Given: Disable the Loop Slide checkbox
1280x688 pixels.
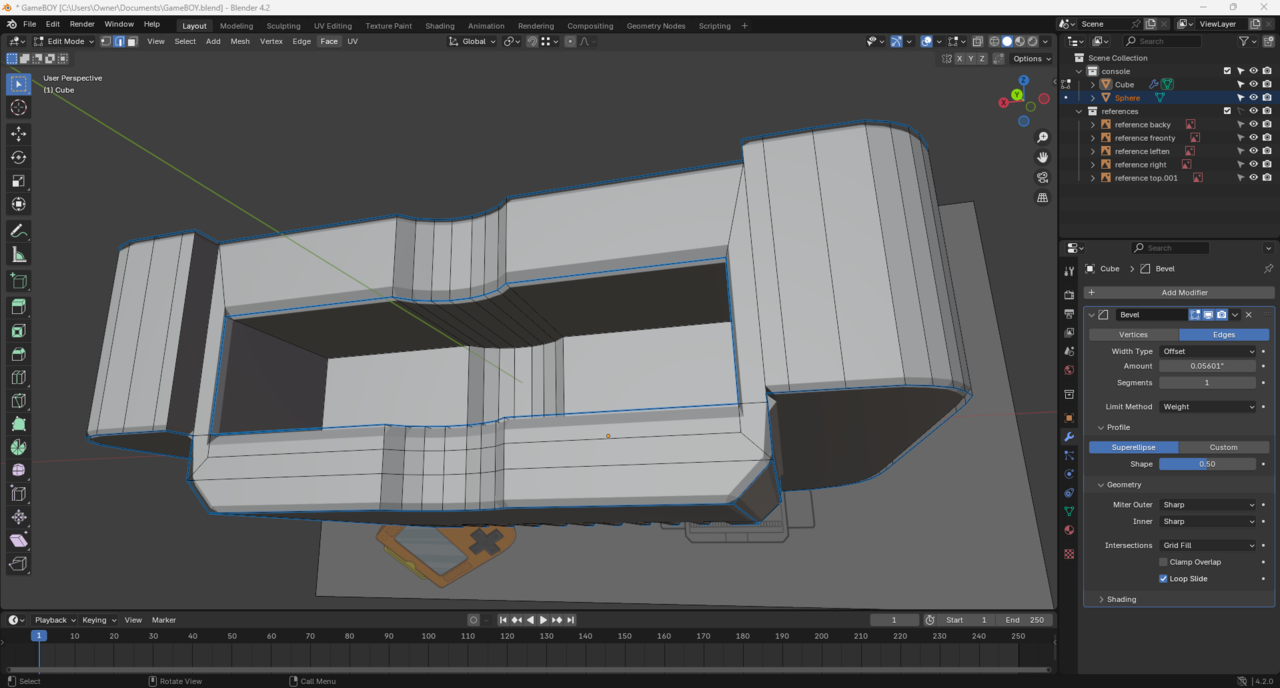Looking at the screenshot, I should [x=1163, y=579].
